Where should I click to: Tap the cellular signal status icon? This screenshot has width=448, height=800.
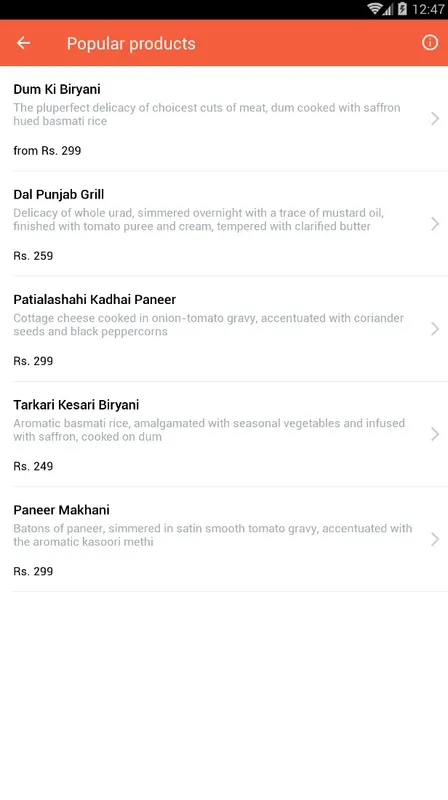pyautogui.click(x=388, y=9)
